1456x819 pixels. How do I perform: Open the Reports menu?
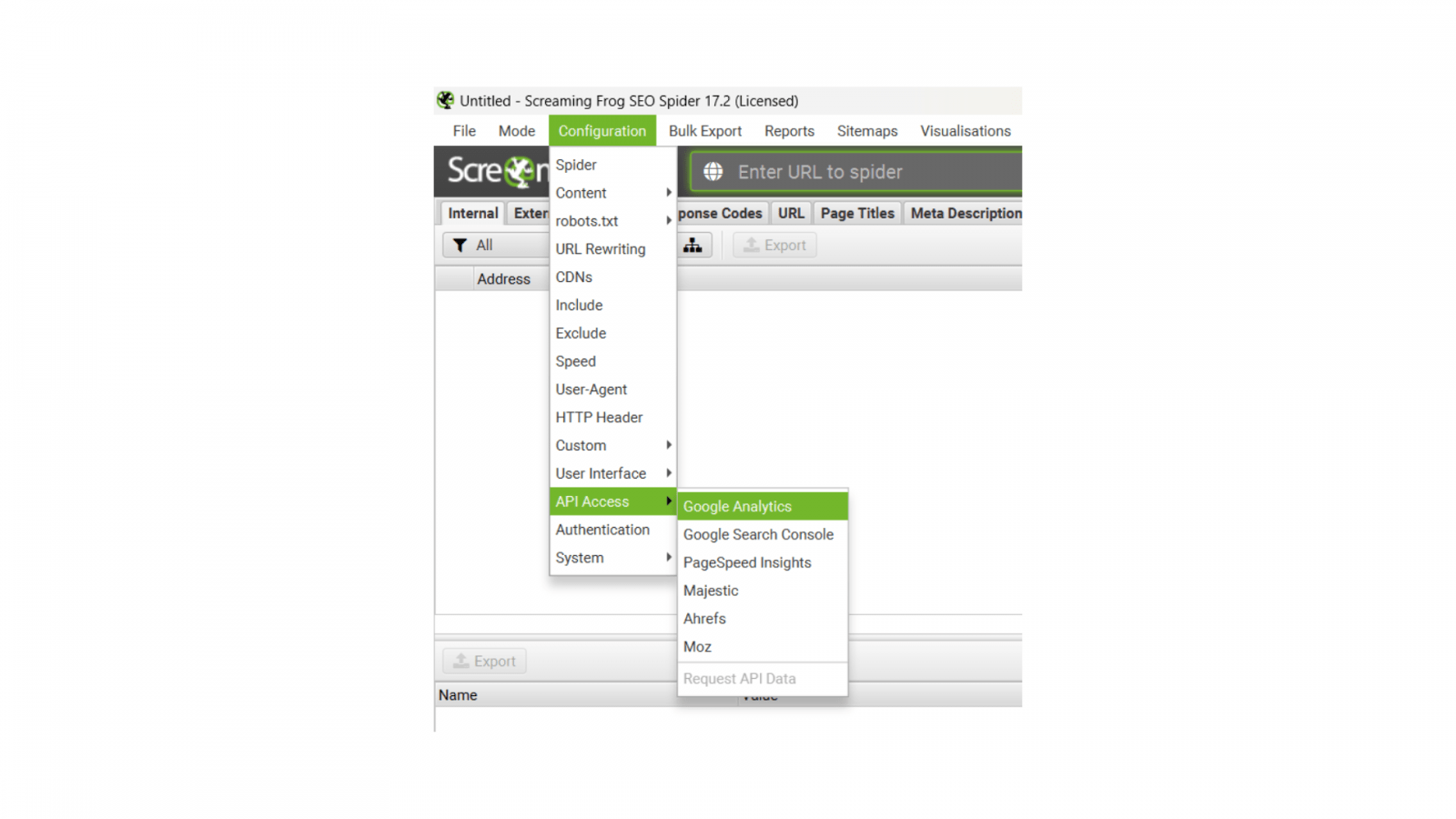789,131
